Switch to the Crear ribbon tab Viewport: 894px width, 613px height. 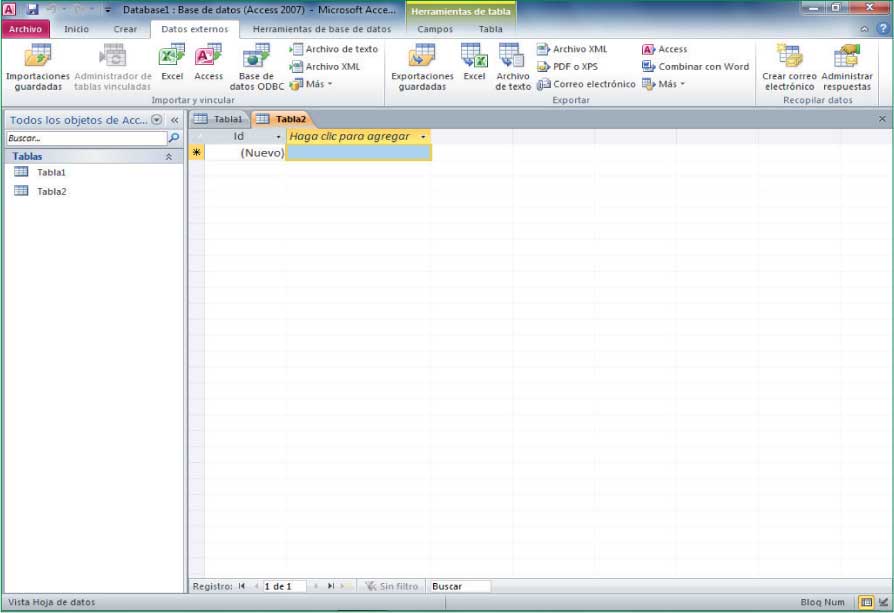click(x=125, y=29)
